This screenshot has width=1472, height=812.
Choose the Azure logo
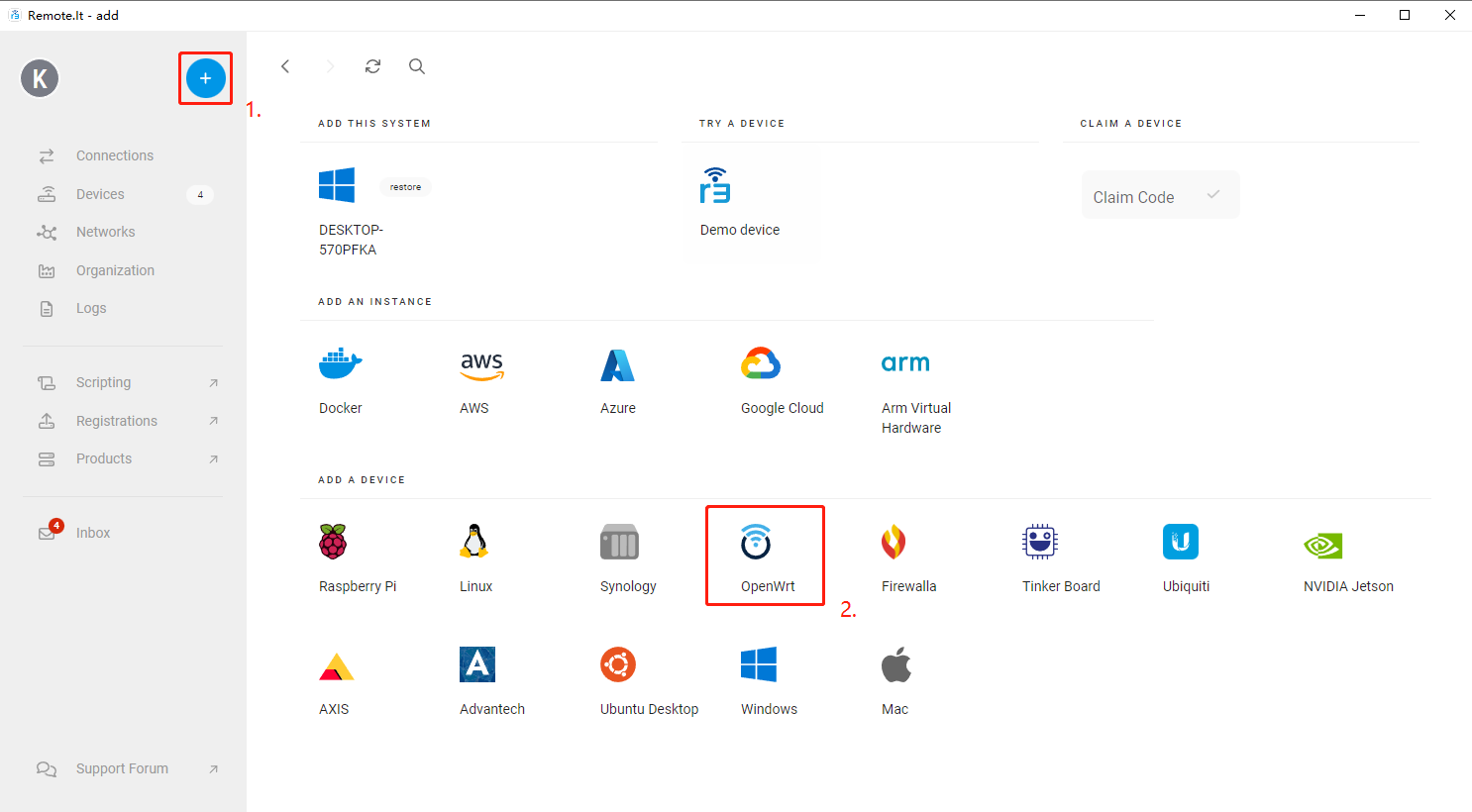tap(617, 364)
